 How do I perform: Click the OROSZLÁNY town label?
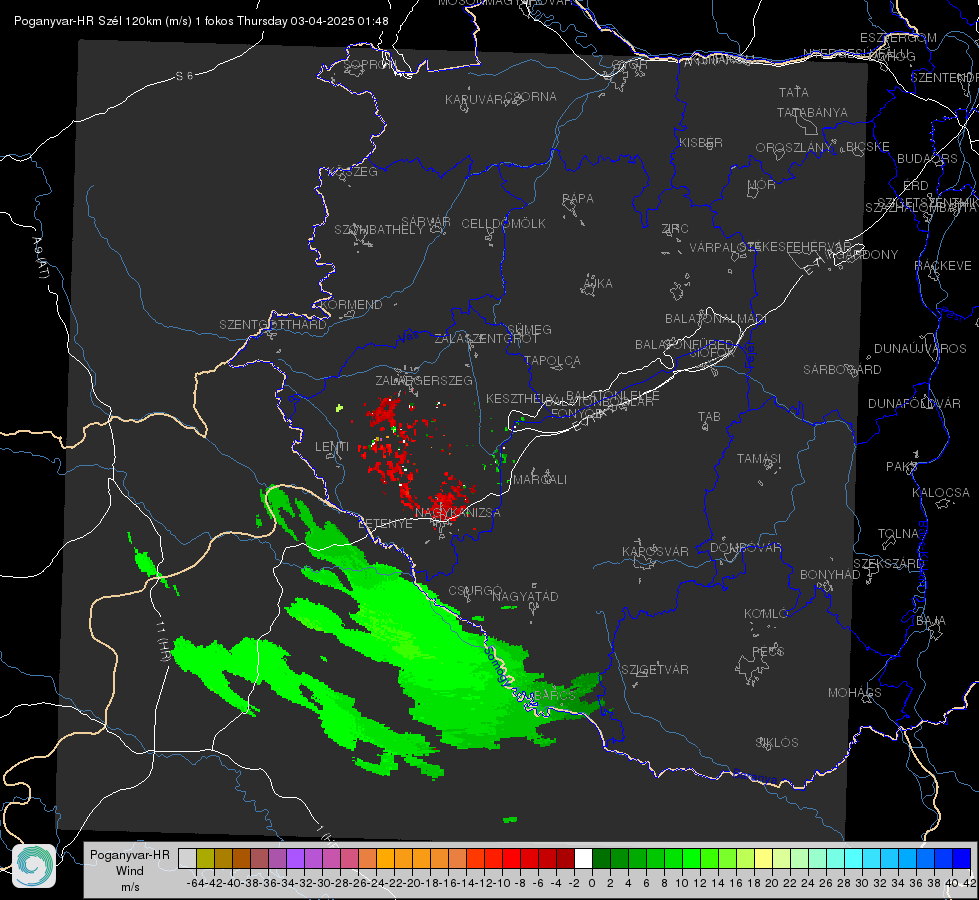tap(794, 148)
